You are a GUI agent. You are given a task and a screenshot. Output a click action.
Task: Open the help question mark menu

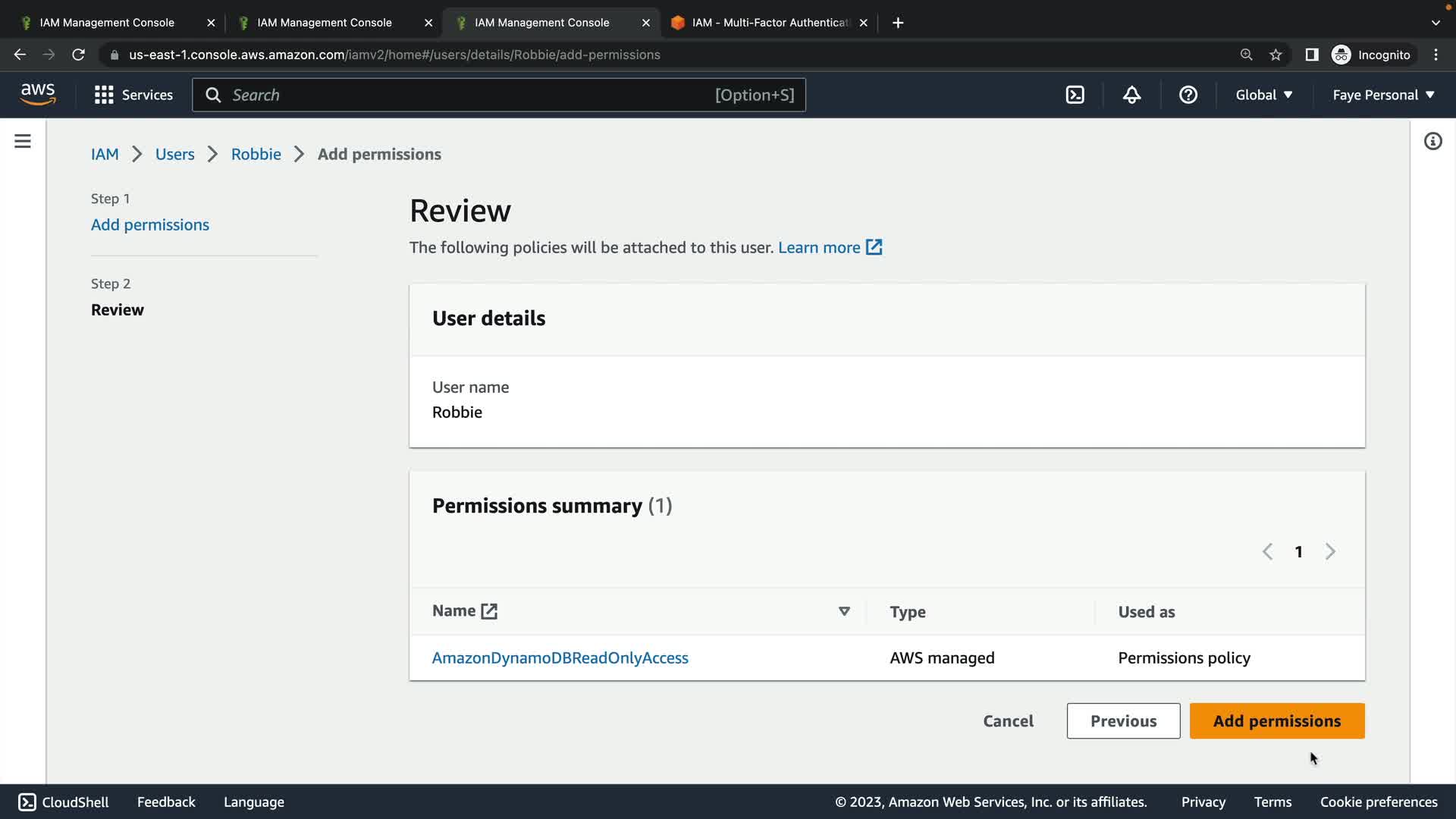pyautogui.click(x=1188, y=95)
